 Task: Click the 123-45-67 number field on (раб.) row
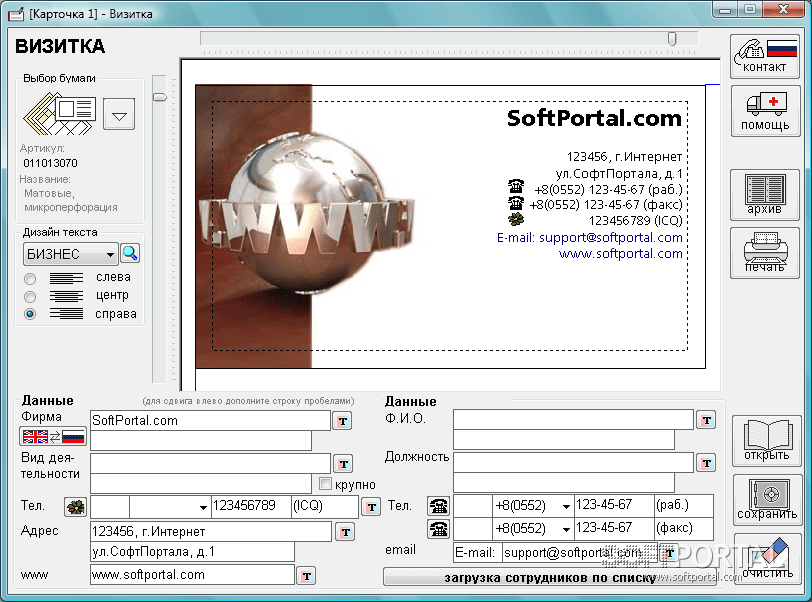coord(614,505)
